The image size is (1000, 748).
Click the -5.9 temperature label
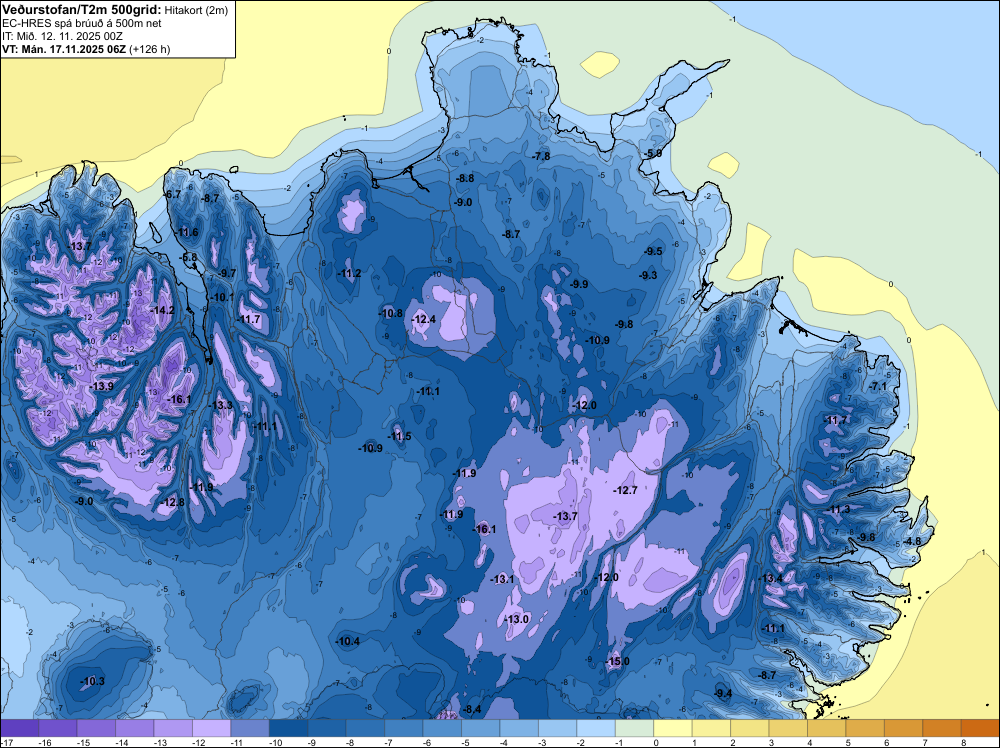652,154
